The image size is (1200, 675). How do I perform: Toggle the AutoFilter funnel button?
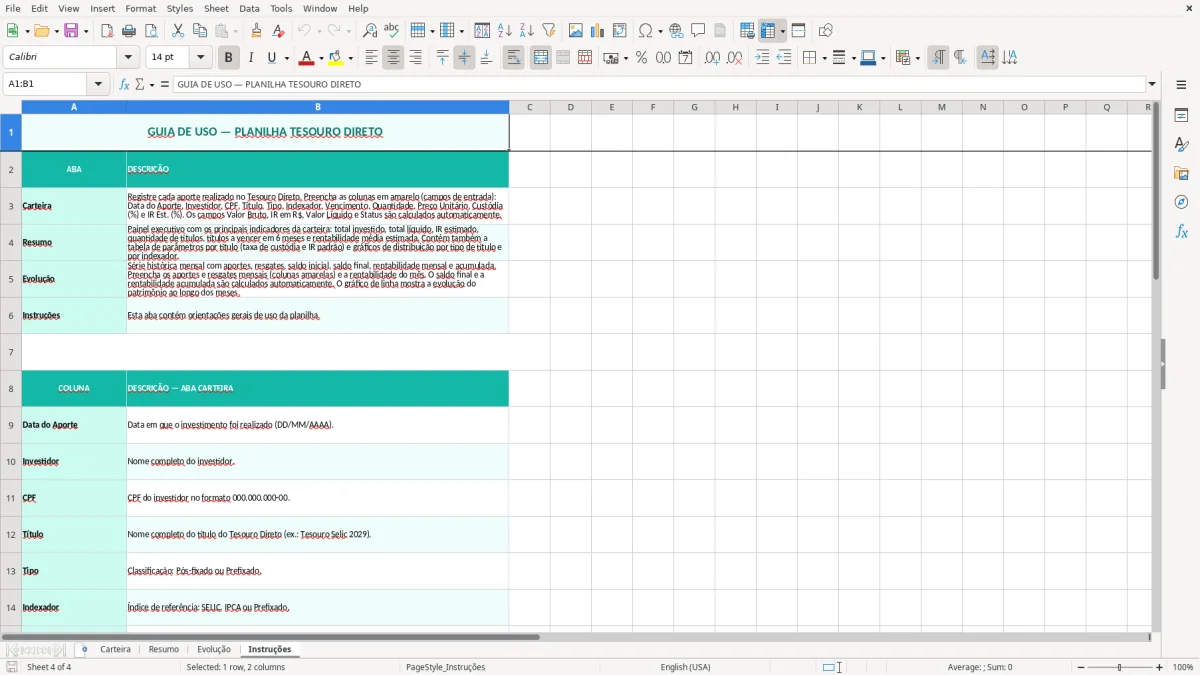549,31
